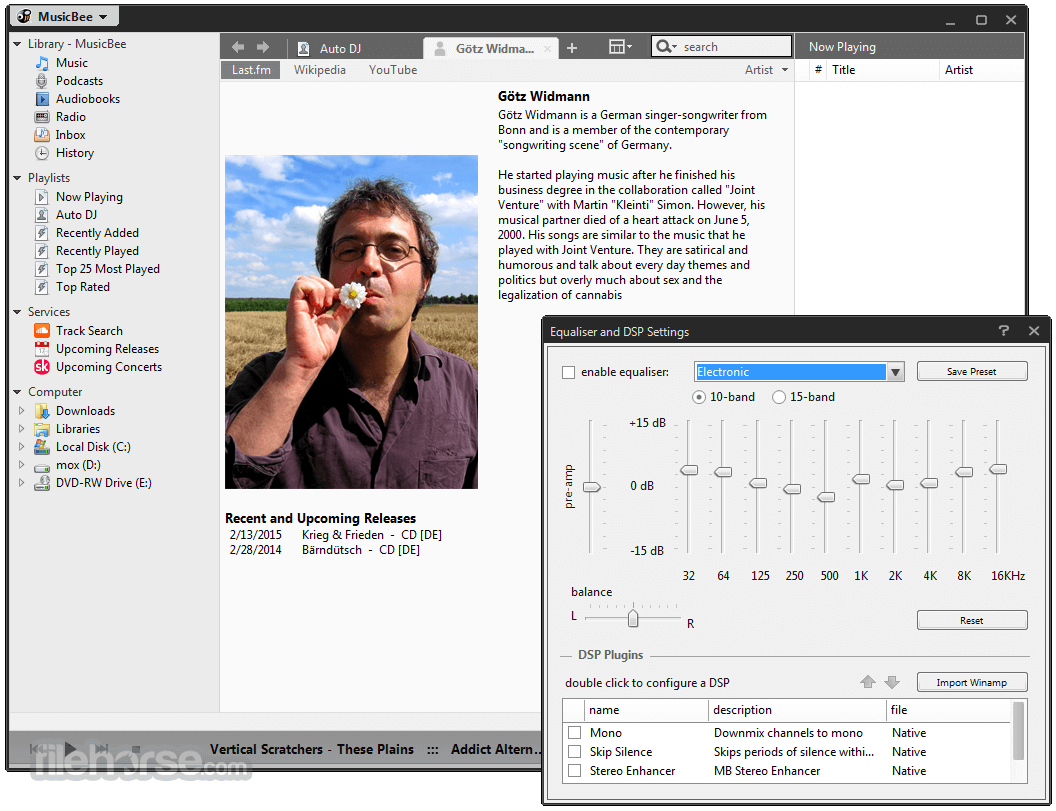
Task: Expand the Local Disk (C:) node
Action: (22, 447)
